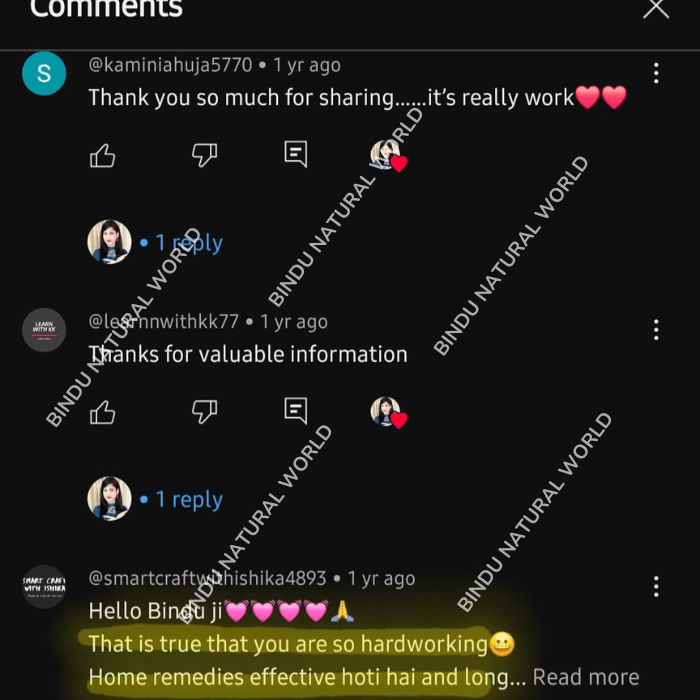Viewport: 700px width, 700px height.
Task: Dislike the learnnwithkk77 comment
Action: coord(204,412)
